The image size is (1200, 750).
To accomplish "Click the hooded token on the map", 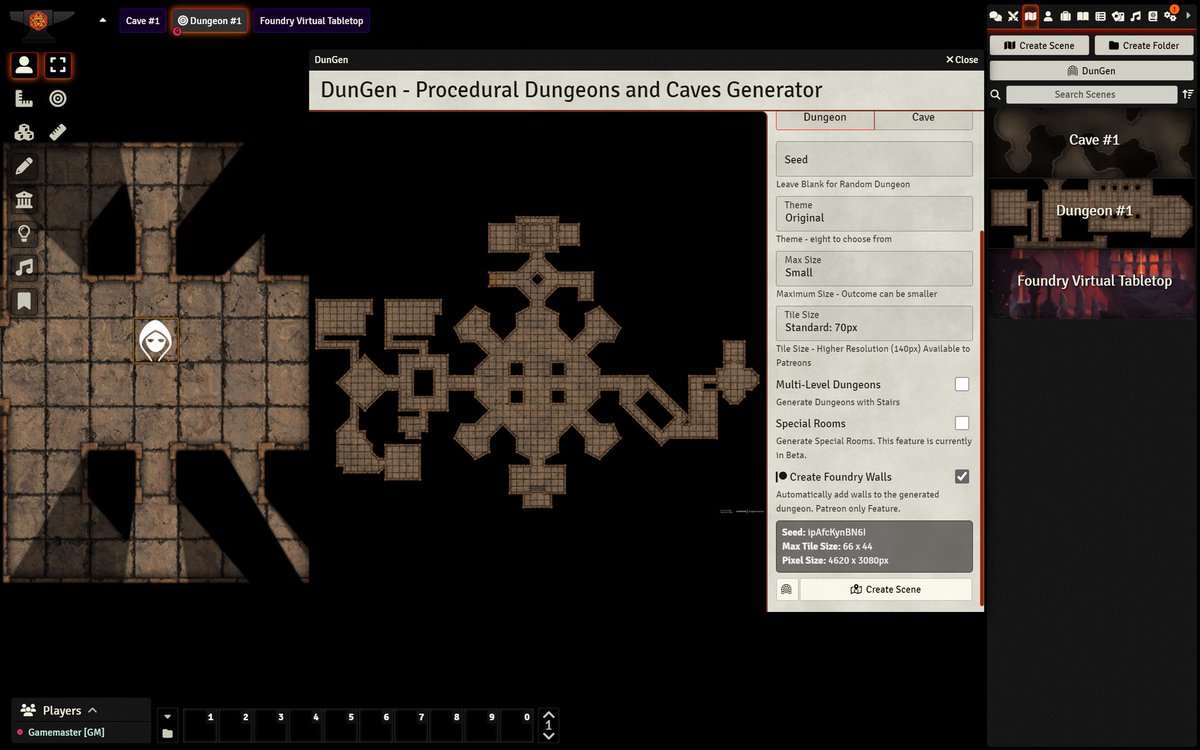I will tap(155, 340).
